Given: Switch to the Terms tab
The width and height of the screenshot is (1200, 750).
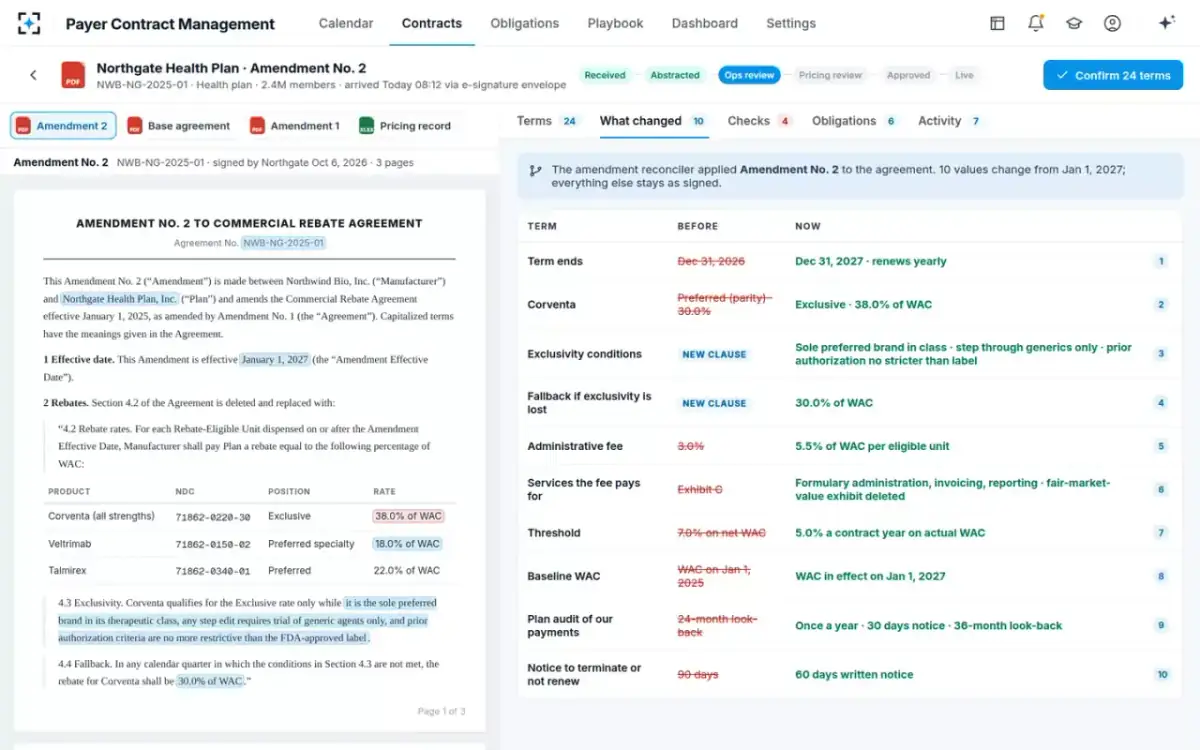Looking at the screenshot, I should point(547,121).
